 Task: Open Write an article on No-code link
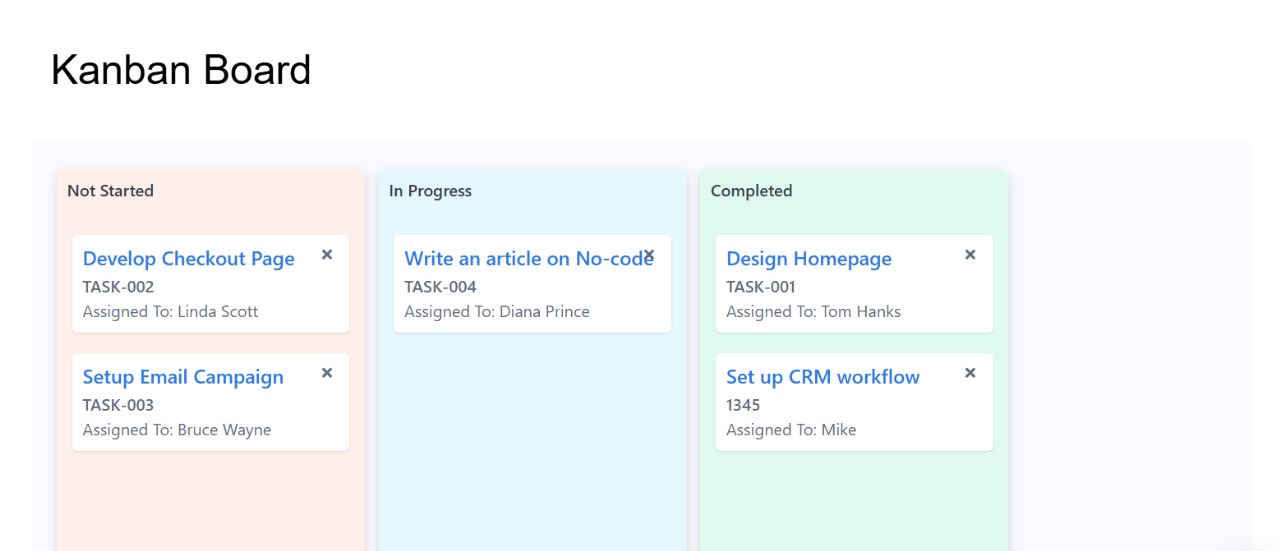(x=529, y=259)
